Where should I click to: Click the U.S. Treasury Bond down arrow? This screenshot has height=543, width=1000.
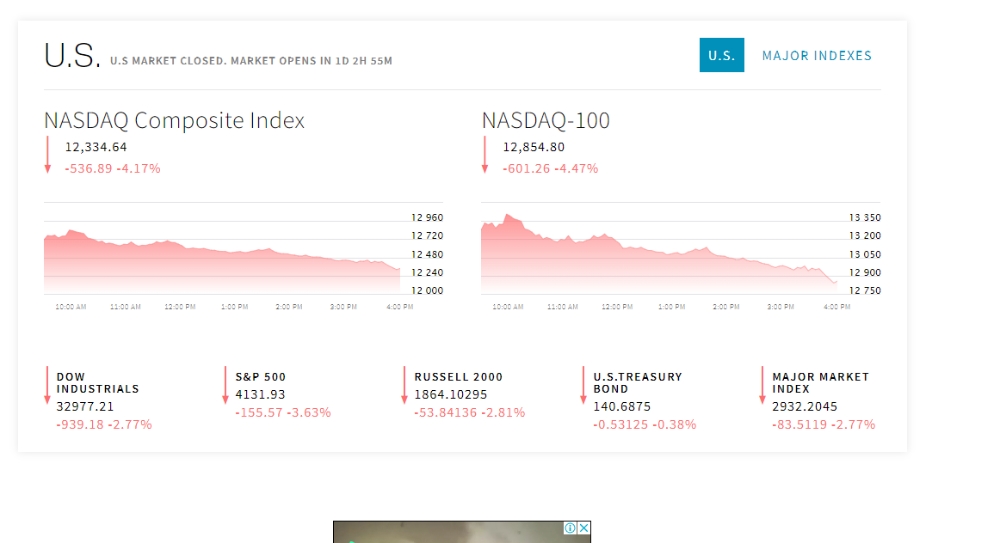click(x=583, y=385)
